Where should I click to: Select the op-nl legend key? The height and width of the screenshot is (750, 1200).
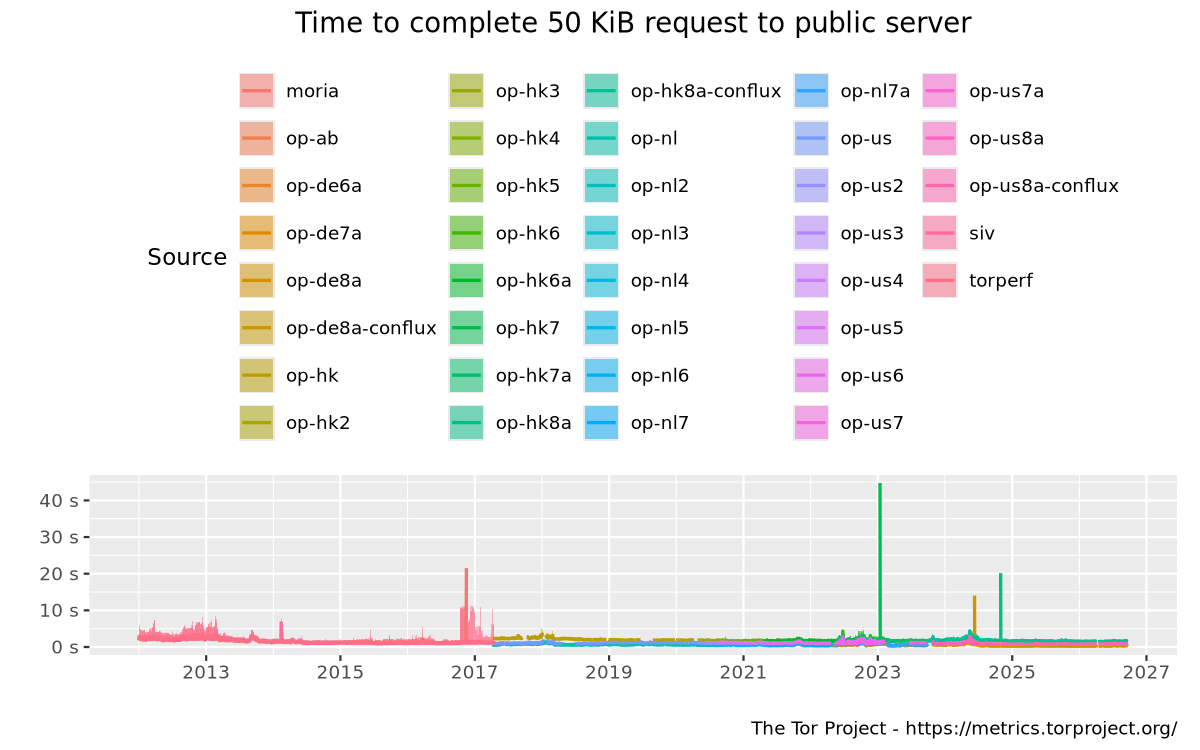coord(602,138)
